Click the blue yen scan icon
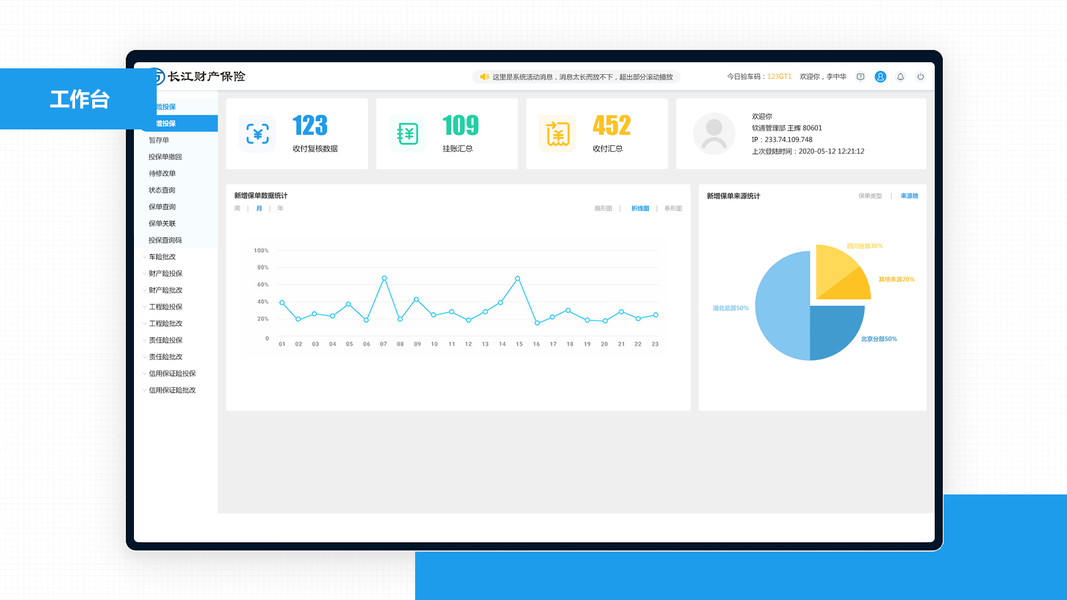This screenshot has height=600, width=1067. (x=257, y=133)
